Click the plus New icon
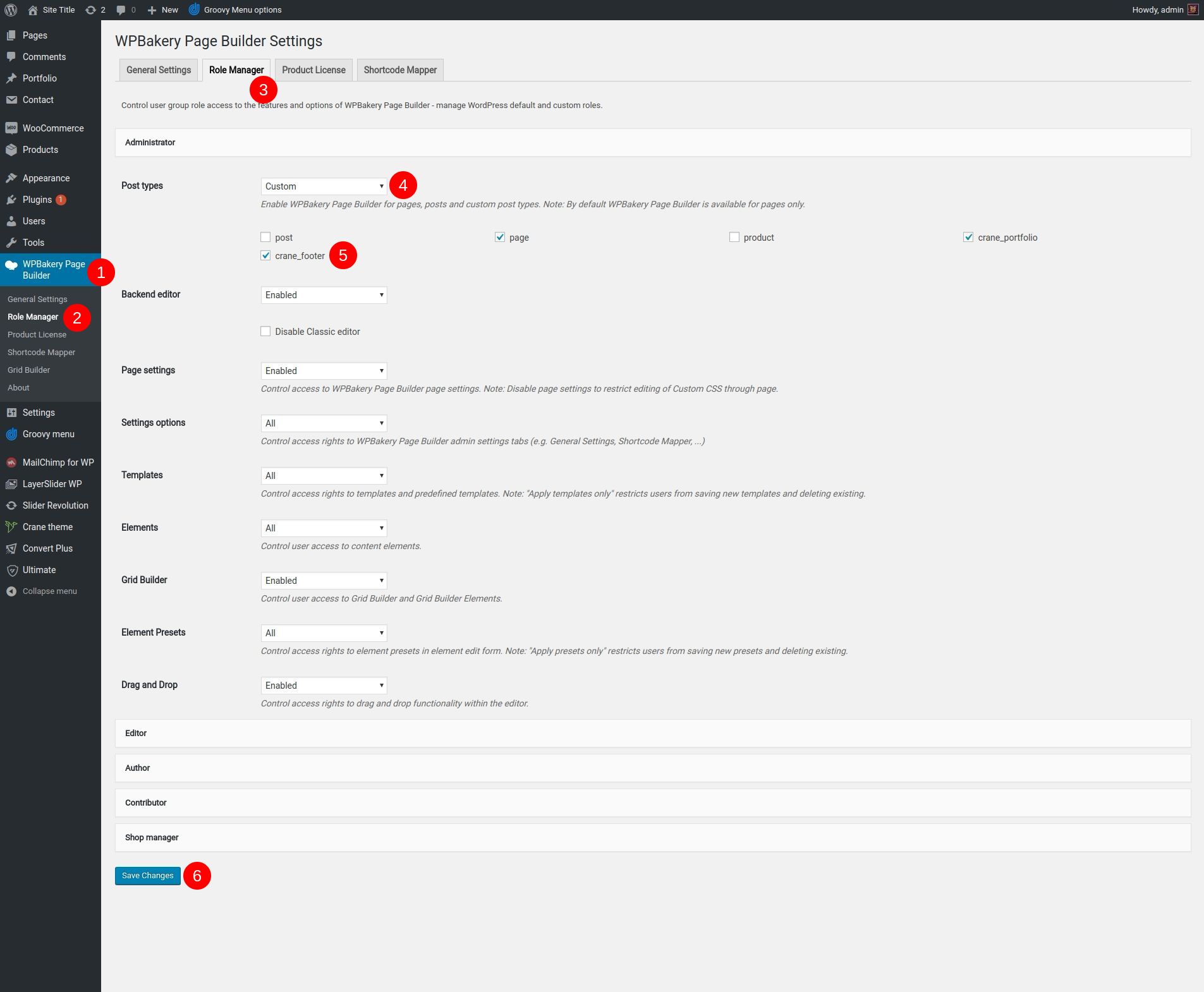This screenshot has width=1204, height=992. (152, 10)
